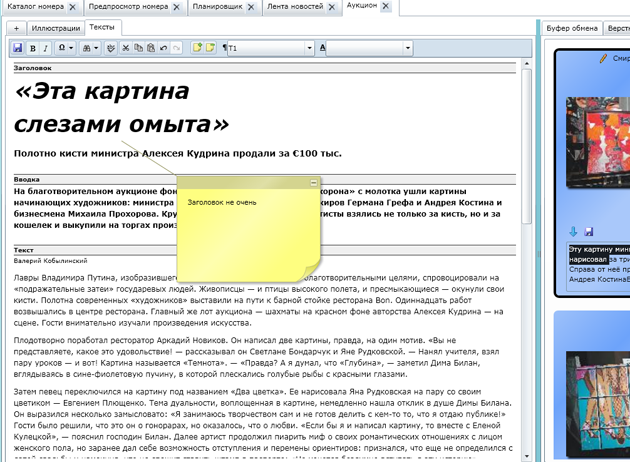630x462 pixels.
Task: Open find with the binoculars icon
Action: [x=86, y=48]
